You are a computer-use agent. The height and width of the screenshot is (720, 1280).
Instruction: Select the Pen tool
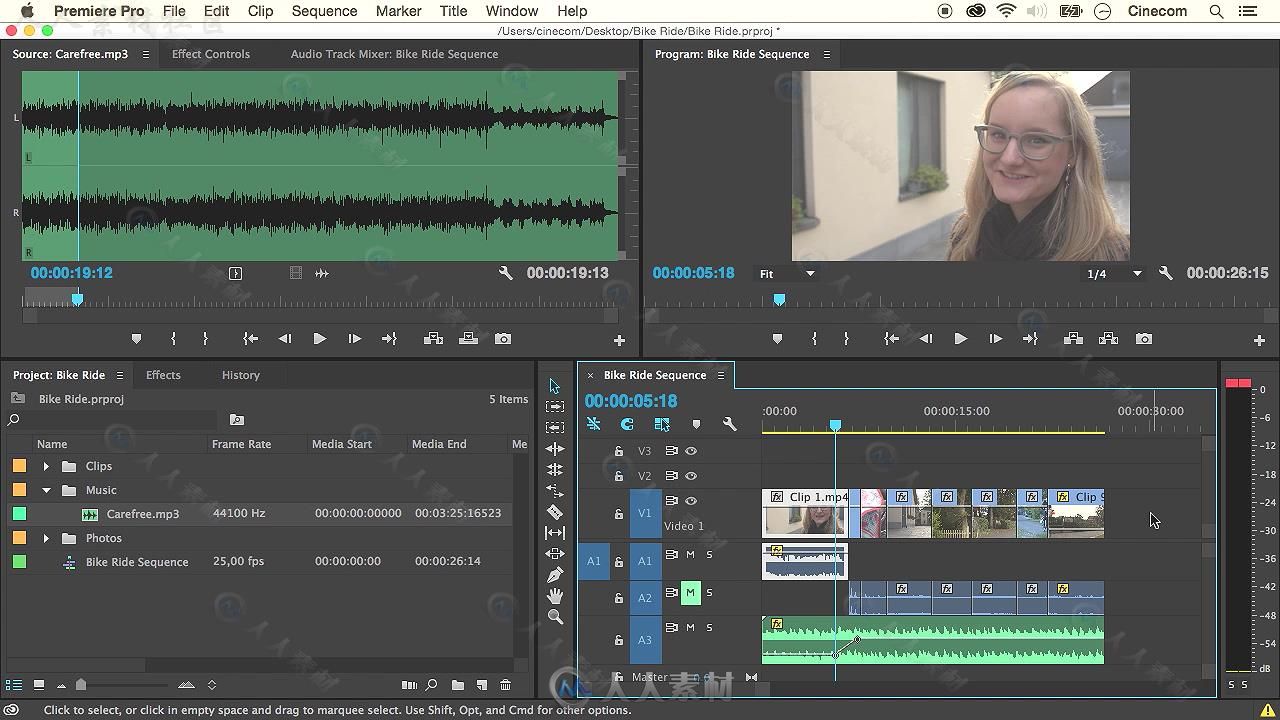(x=555, y=575)
